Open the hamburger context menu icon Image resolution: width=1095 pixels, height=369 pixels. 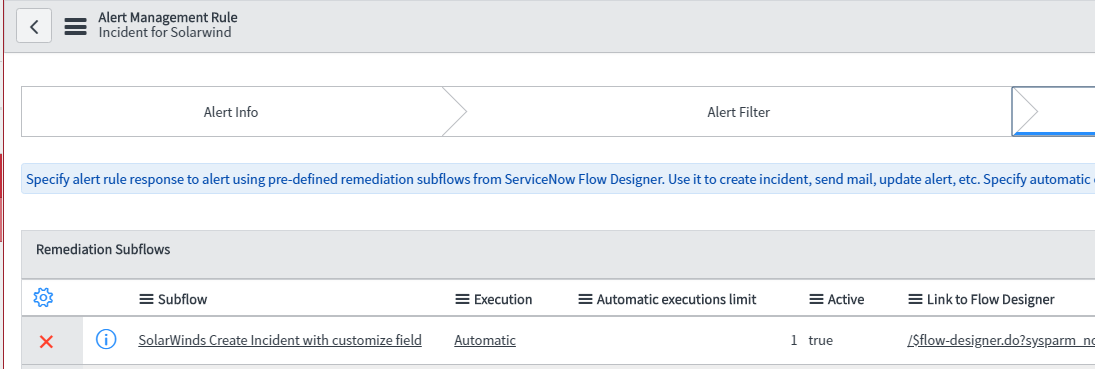75,27
